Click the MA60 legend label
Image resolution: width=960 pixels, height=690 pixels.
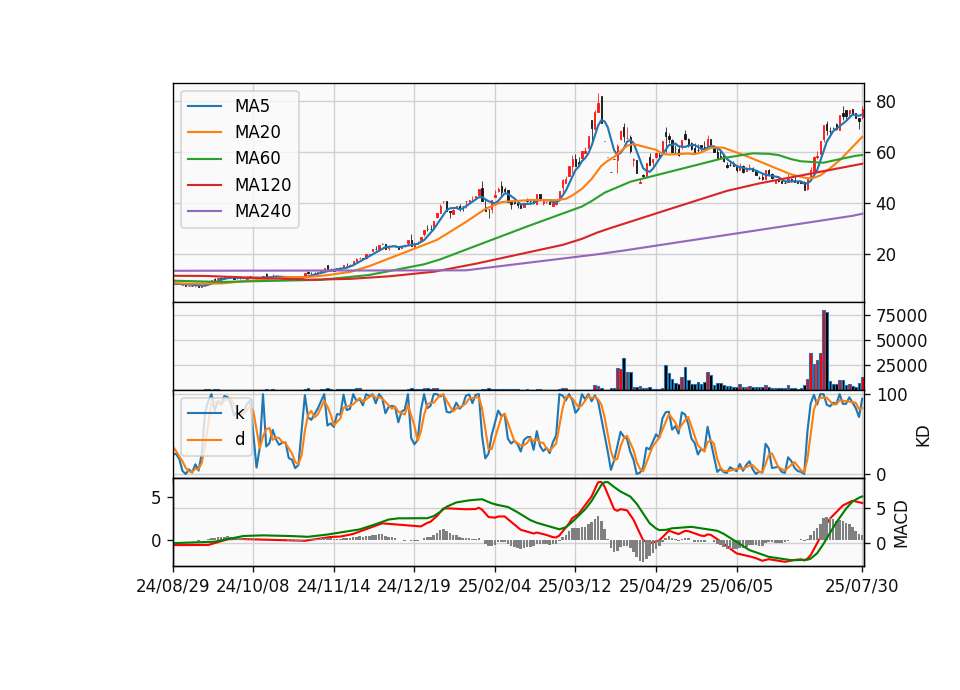click(257, 159)
